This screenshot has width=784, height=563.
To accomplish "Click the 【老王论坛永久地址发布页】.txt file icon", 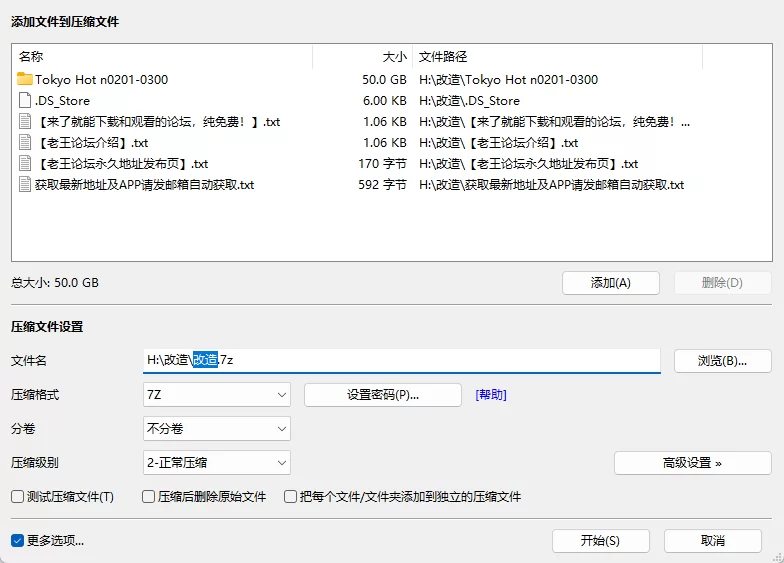I will pos(25,164).
